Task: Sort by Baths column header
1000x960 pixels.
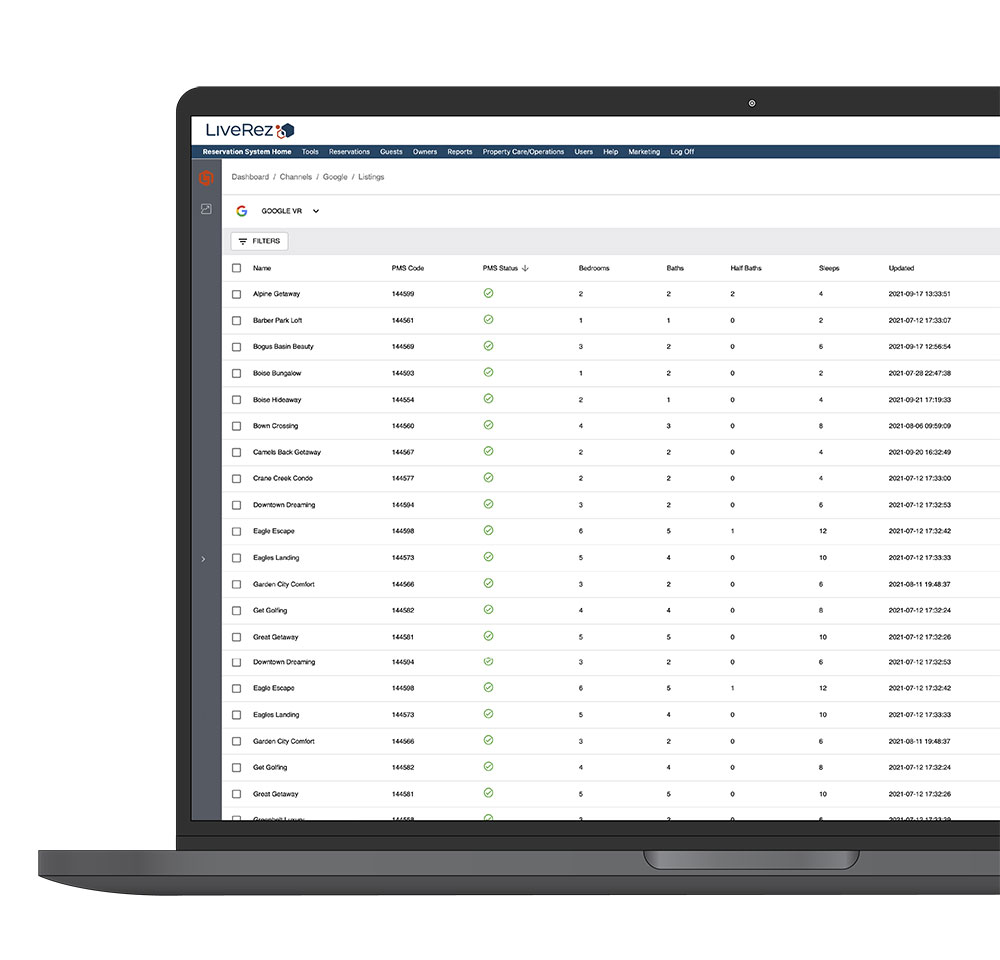Action: 675,268
